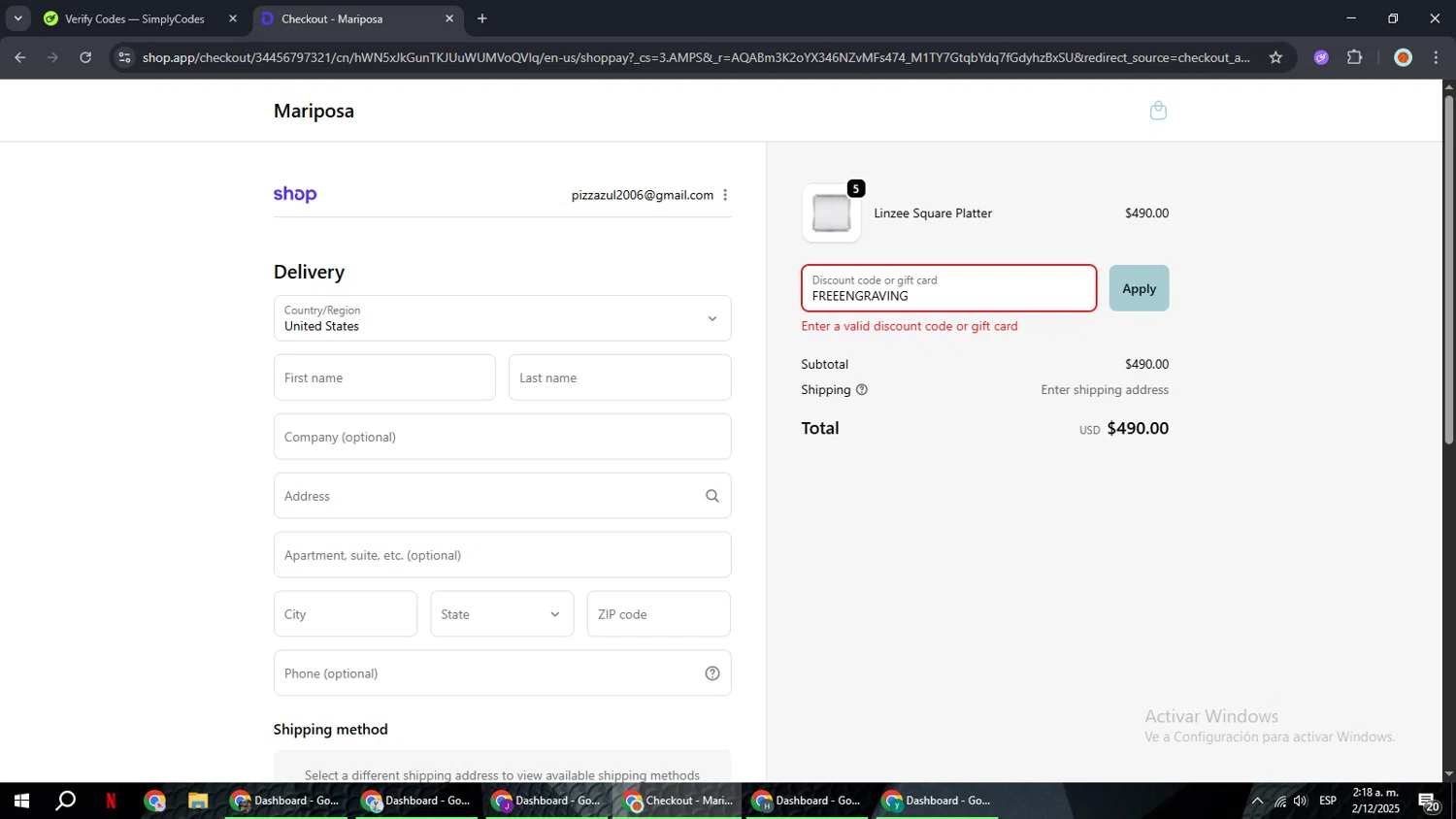Open clock and date in taskbar

click(1375, 801)
